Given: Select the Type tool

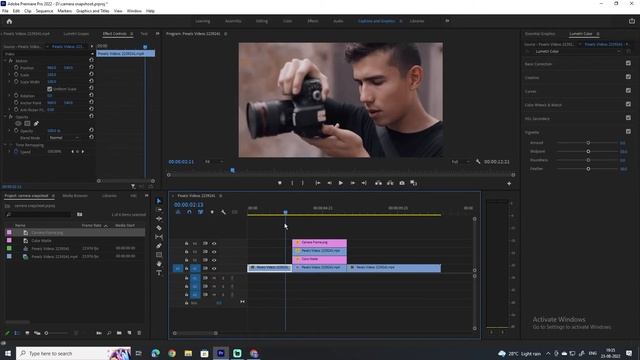Looking at the screenshot, I should point(159,273).
